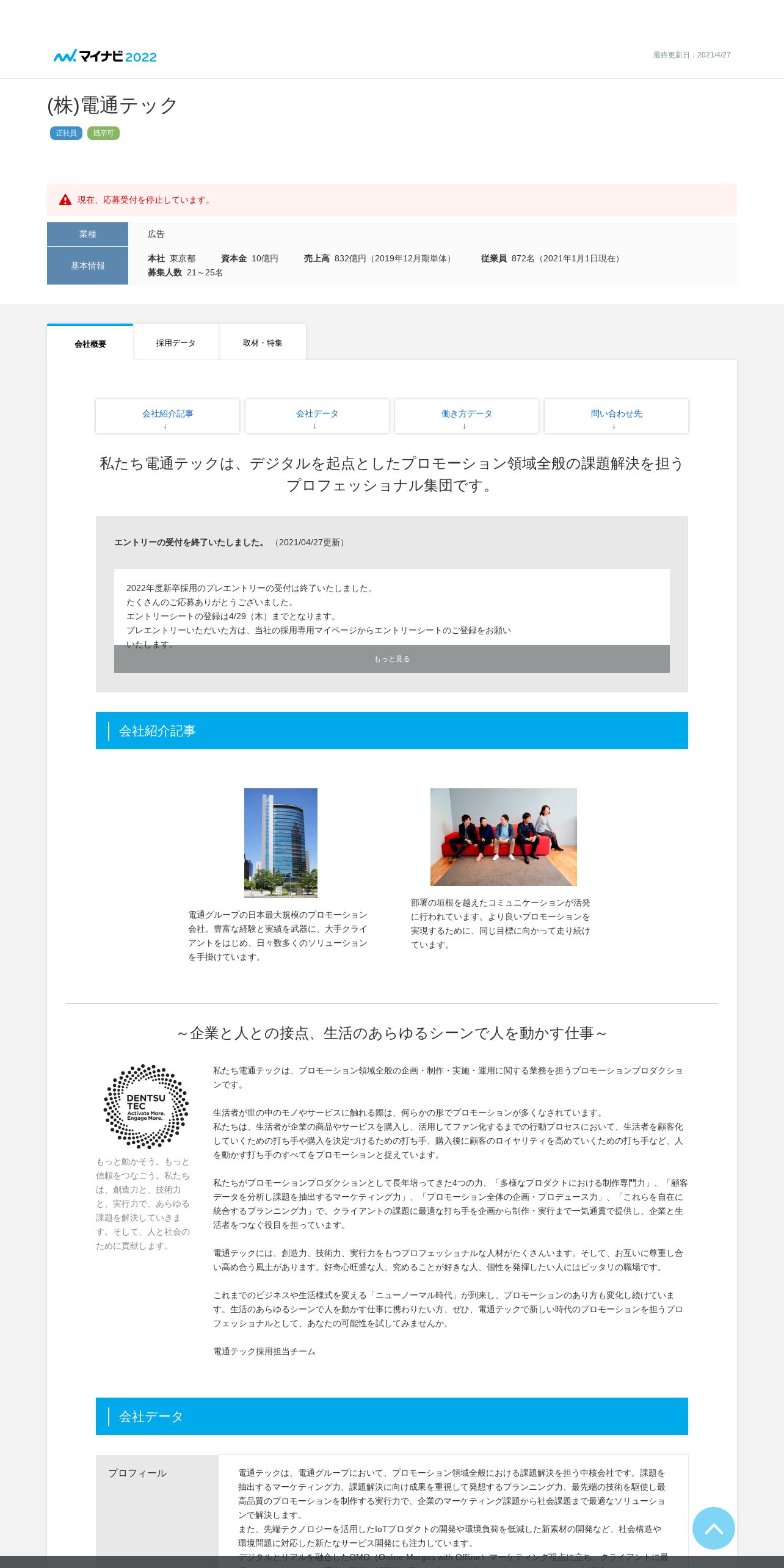784x1568 pixels.
Task: Switch to the 採用データ tab
Action: (176, 343)
